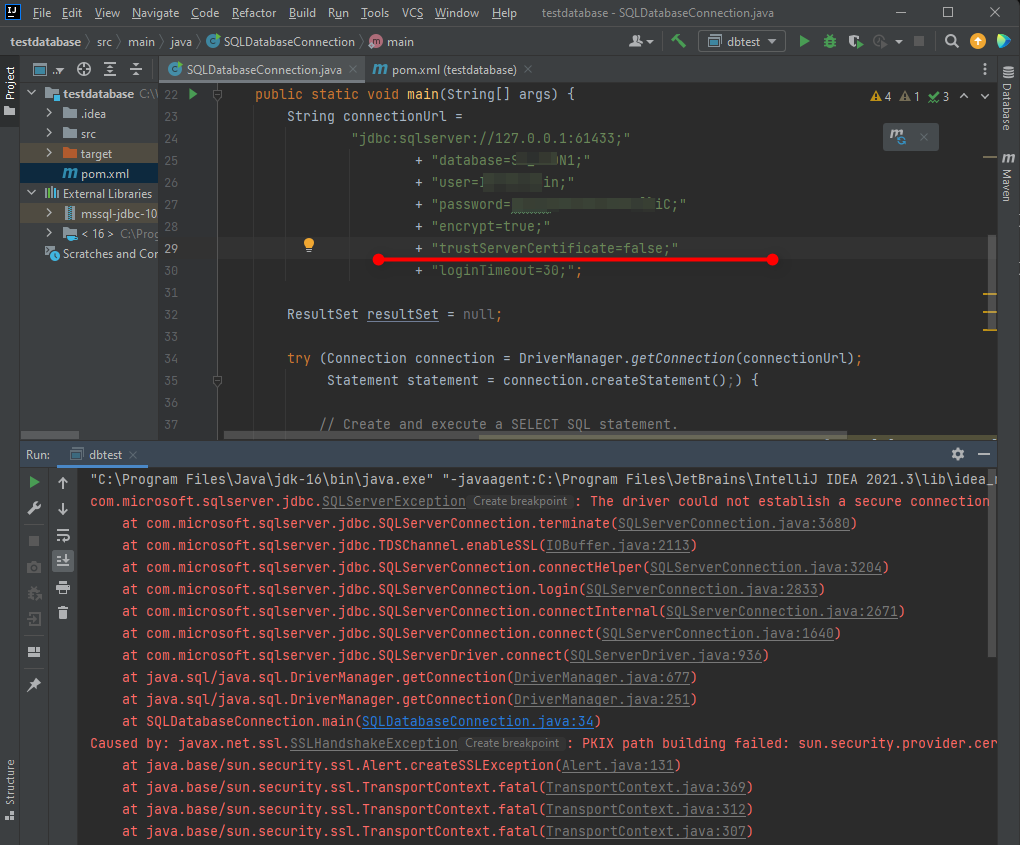
Task: Open the Refactor menu
Action: click(254, 13)
